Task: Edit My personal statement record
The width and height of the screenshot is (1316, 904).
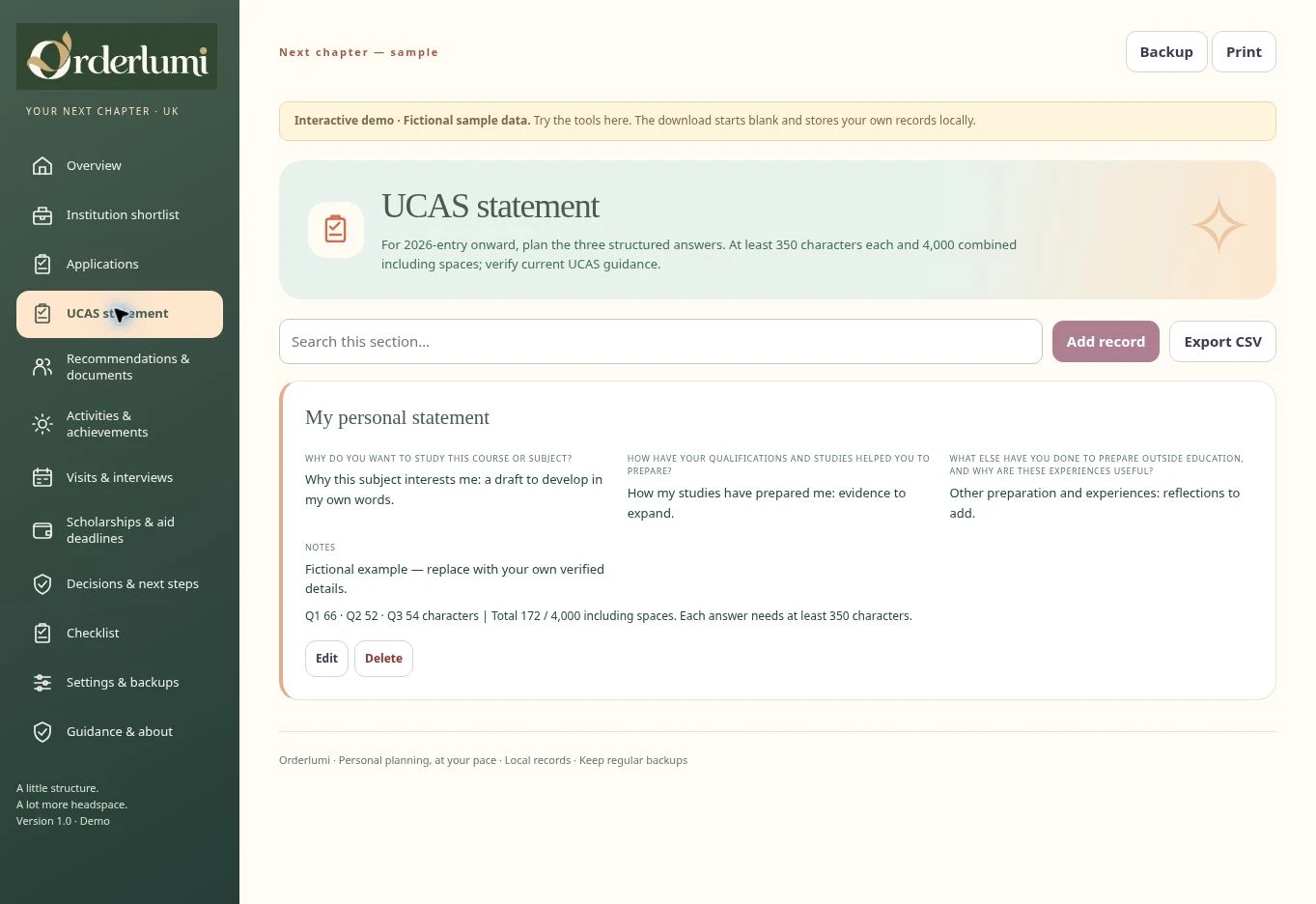Action: (x=326, y=659)
